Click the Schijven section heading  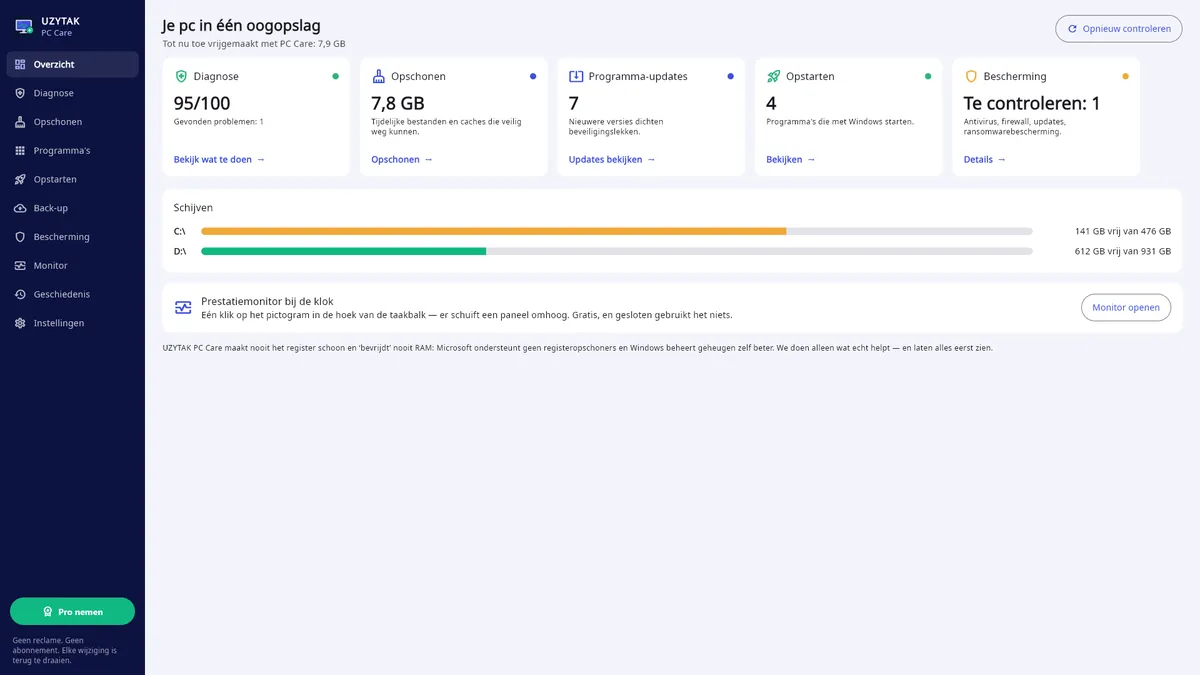click(x=193, y=208)
